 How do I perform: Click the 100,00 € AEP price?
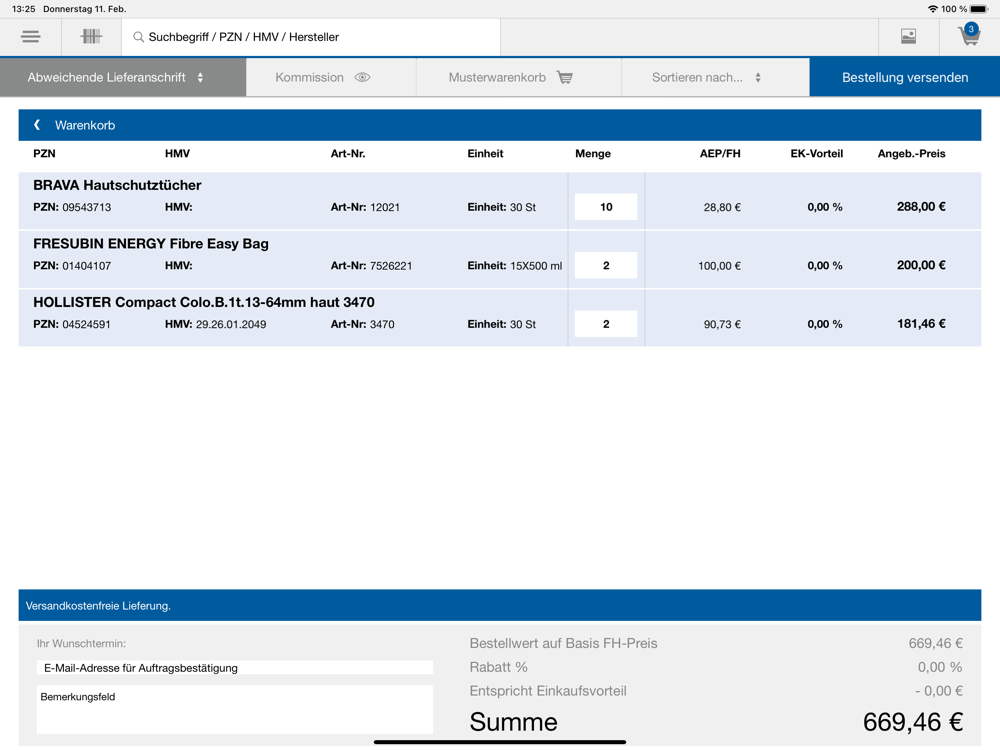719,266
